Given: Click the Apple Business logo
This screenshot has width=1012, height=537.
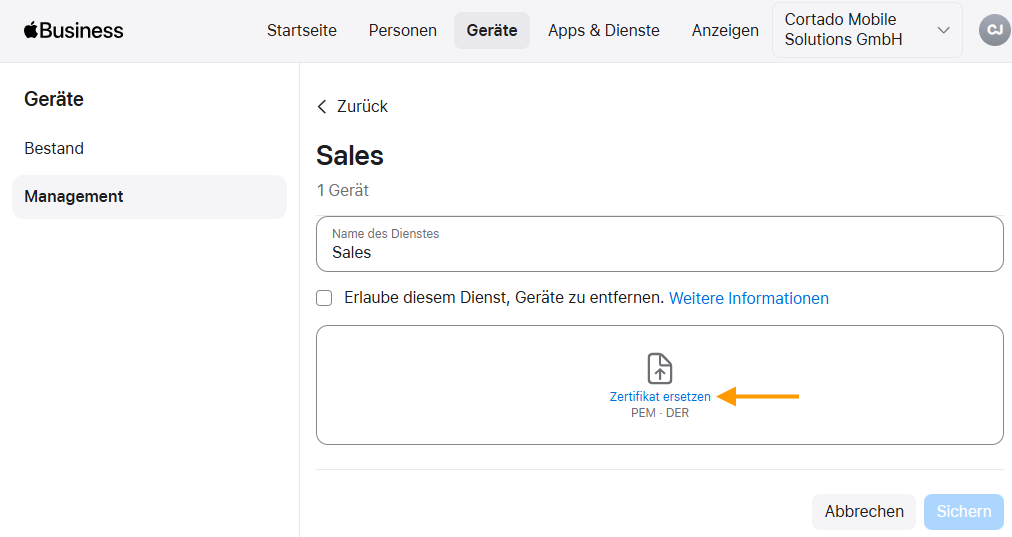Looking at the screenshot, I should (x=74, y=30).
